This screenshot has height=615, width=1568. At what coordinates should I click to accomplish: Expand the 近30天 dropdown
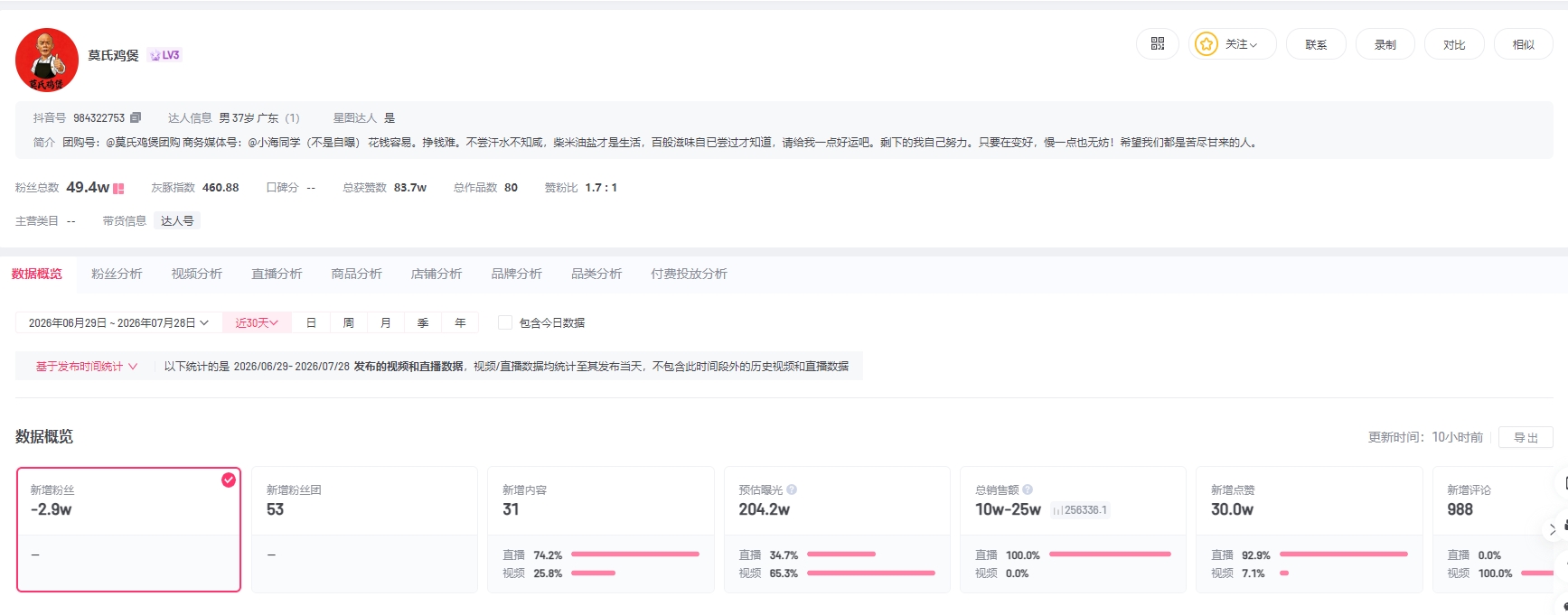tap(257, 322)
